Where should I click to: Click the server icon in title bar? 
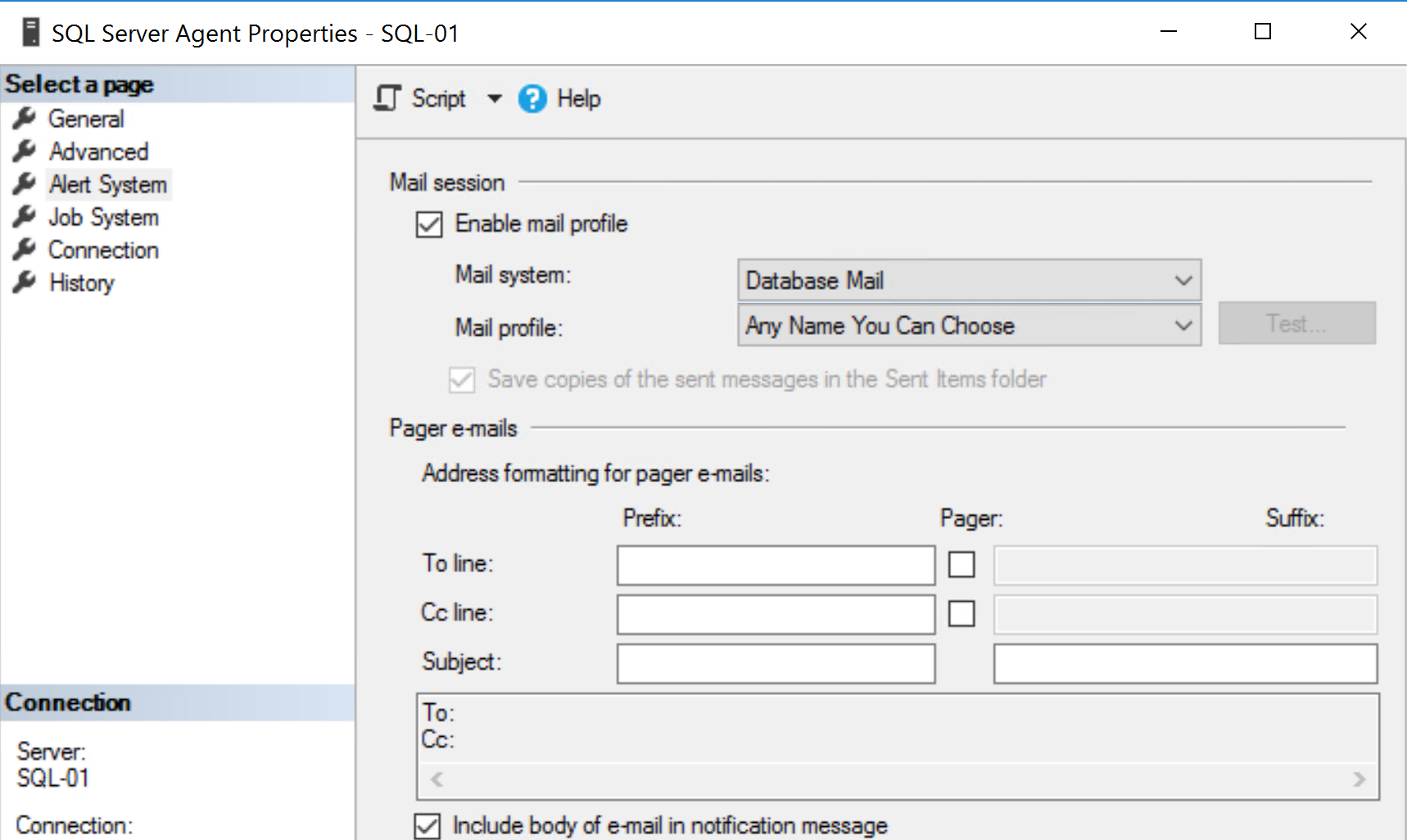[x=31, y=33]
